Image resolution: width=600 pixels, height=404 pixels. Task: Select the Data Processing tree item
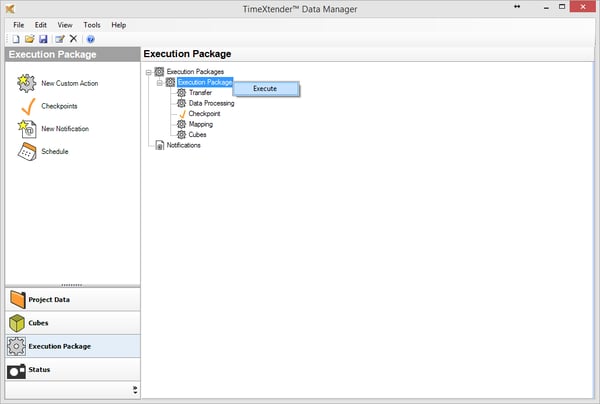pyautogui.click(x=211, y=103)
